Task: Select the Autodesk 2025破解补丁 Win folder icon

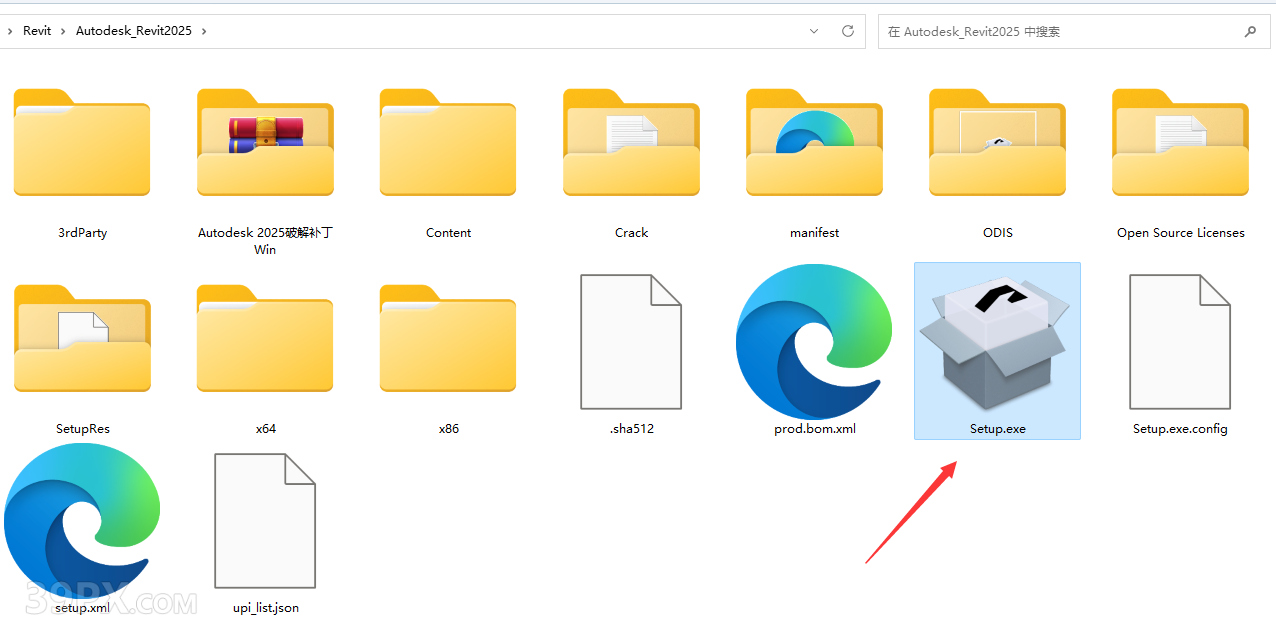Action: 265,143
